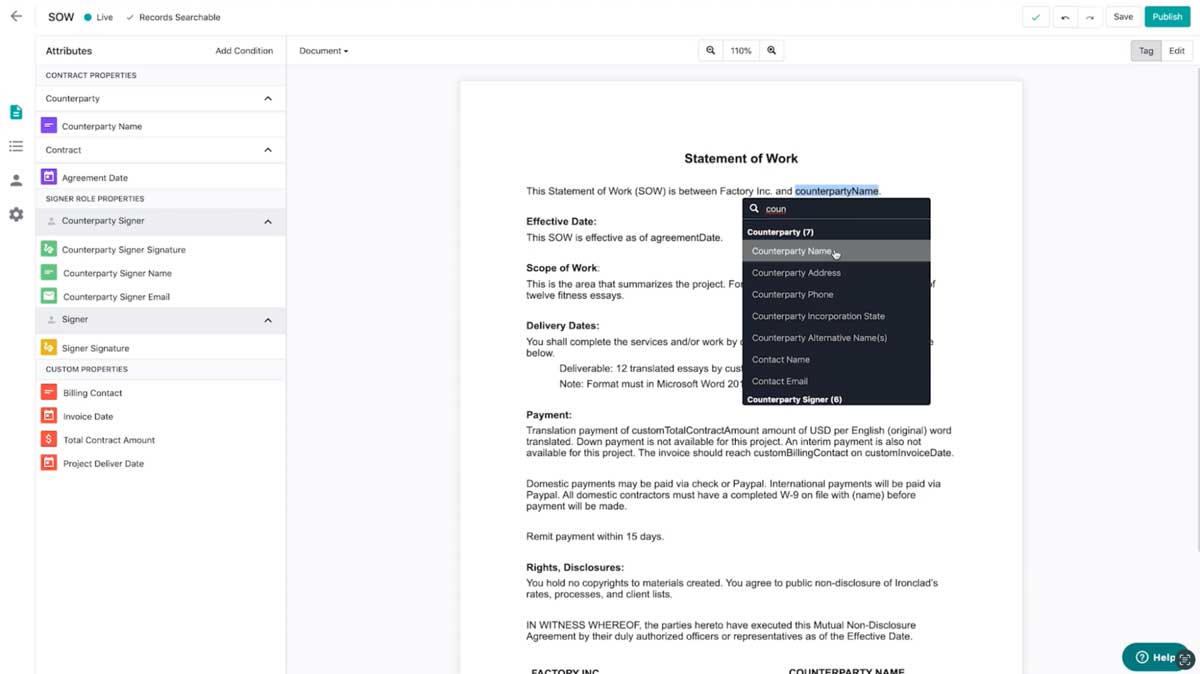Select the Counterparty Signer Signature icon
Viewport: 1200px width, 674px height.
48,249
